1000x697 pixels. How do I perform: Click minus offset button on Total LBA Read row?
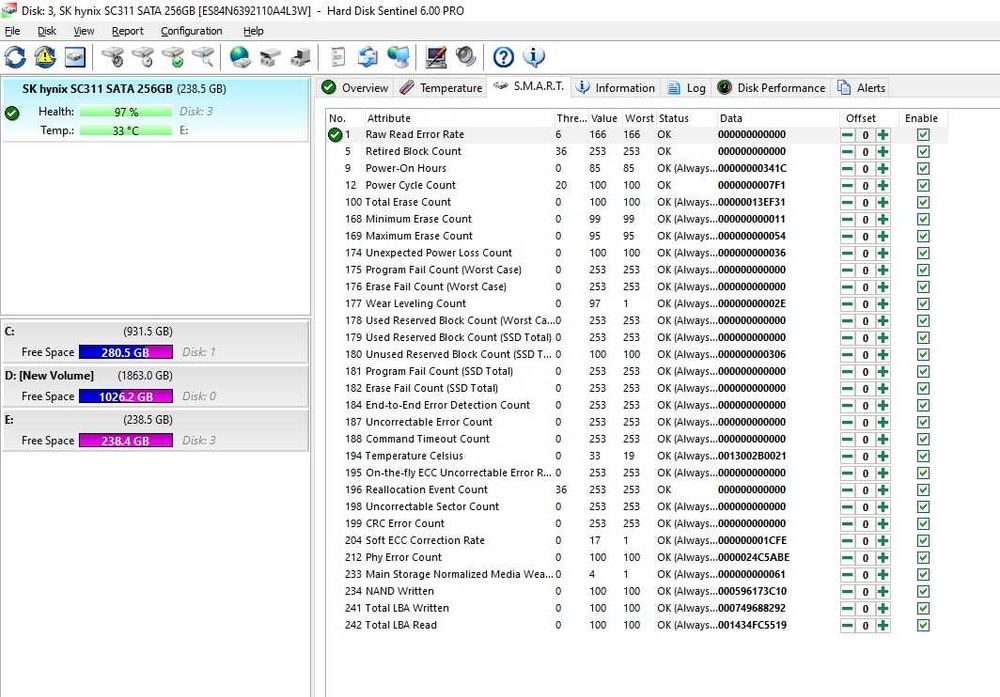[x=847, y=626]
